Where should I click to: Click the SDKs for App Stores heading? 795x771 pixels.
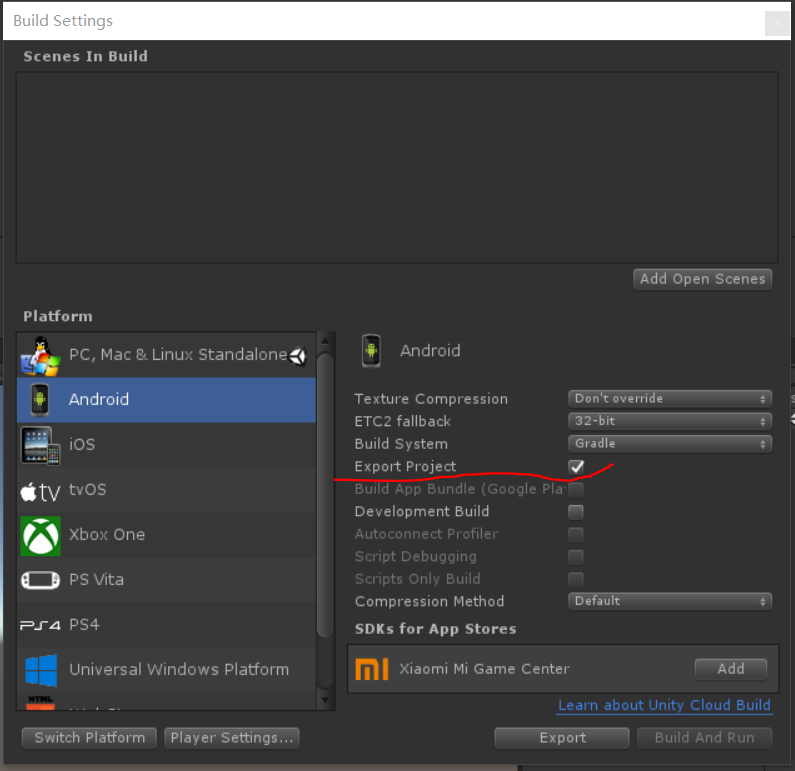coord(436,629)
